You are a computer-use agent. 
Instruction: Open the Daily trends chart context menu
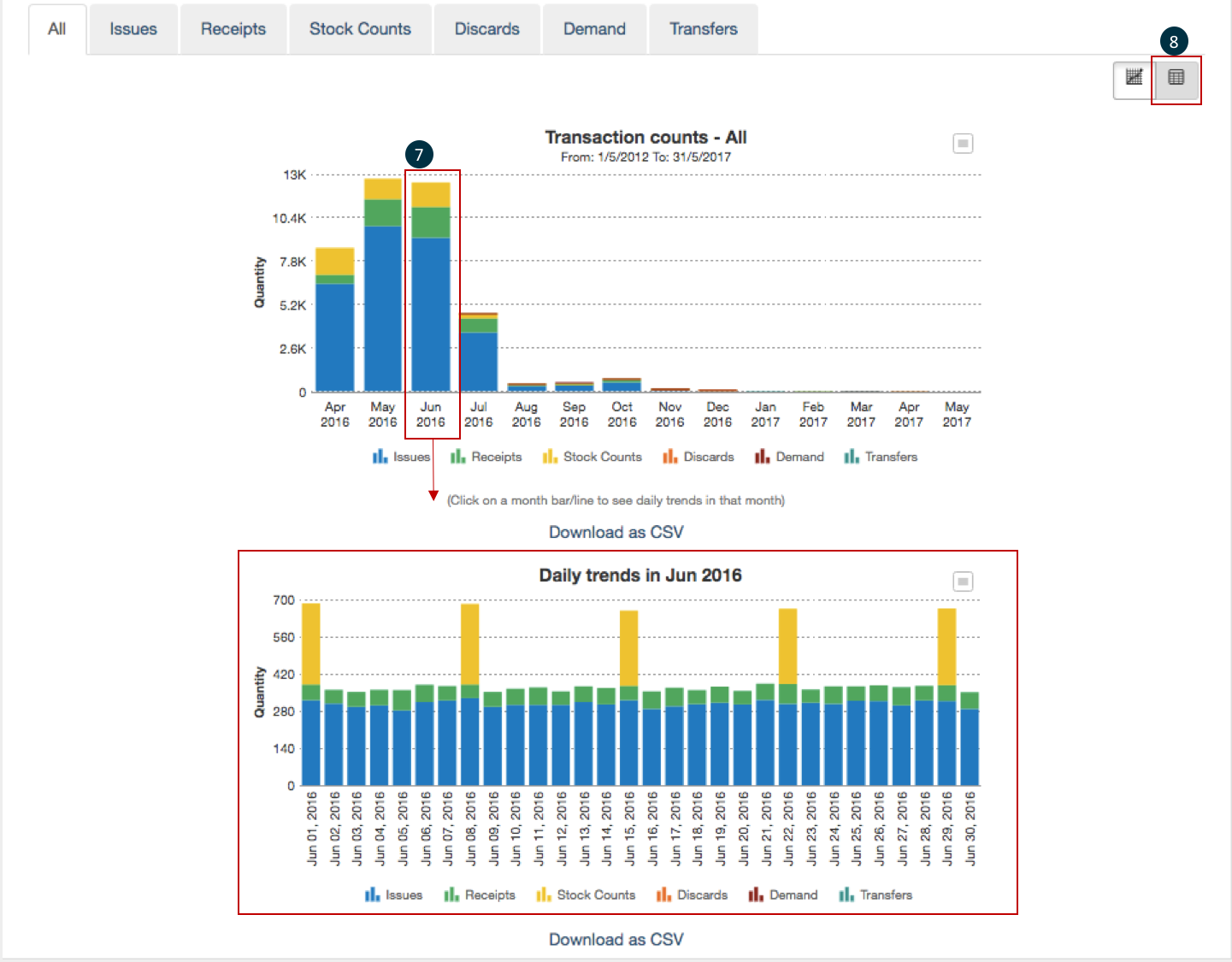[963, 581]
